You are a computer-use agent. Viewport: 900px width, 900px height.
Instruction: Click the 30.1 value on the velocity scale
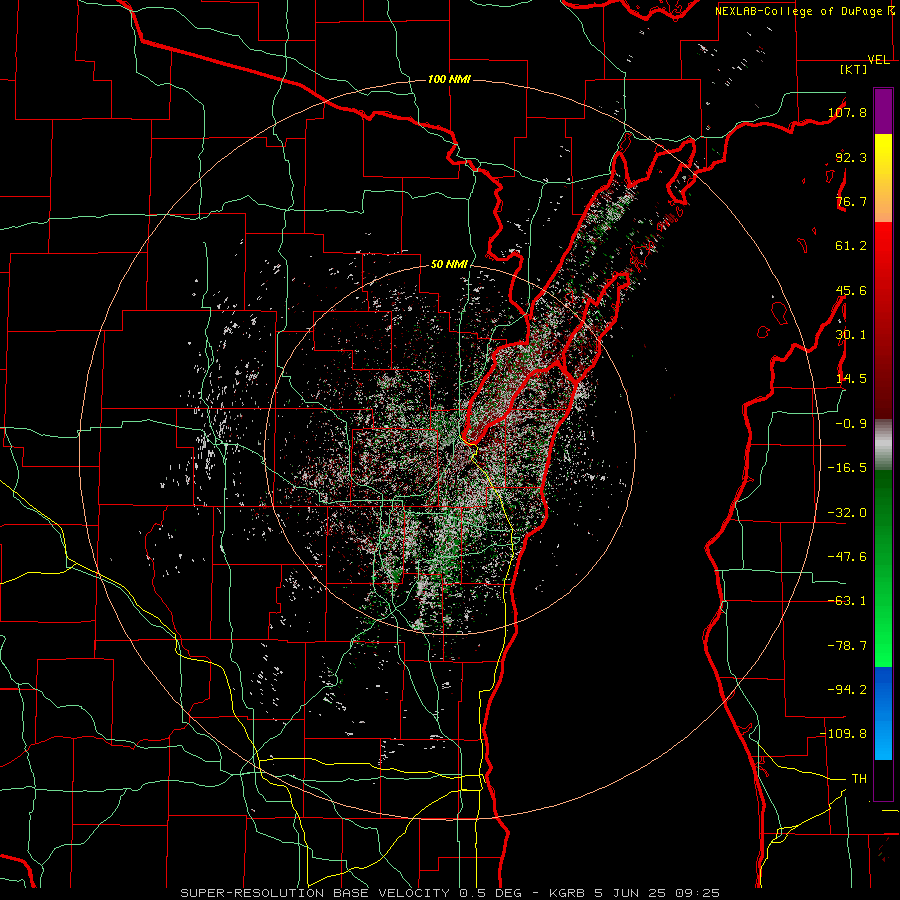click(851, 335)
